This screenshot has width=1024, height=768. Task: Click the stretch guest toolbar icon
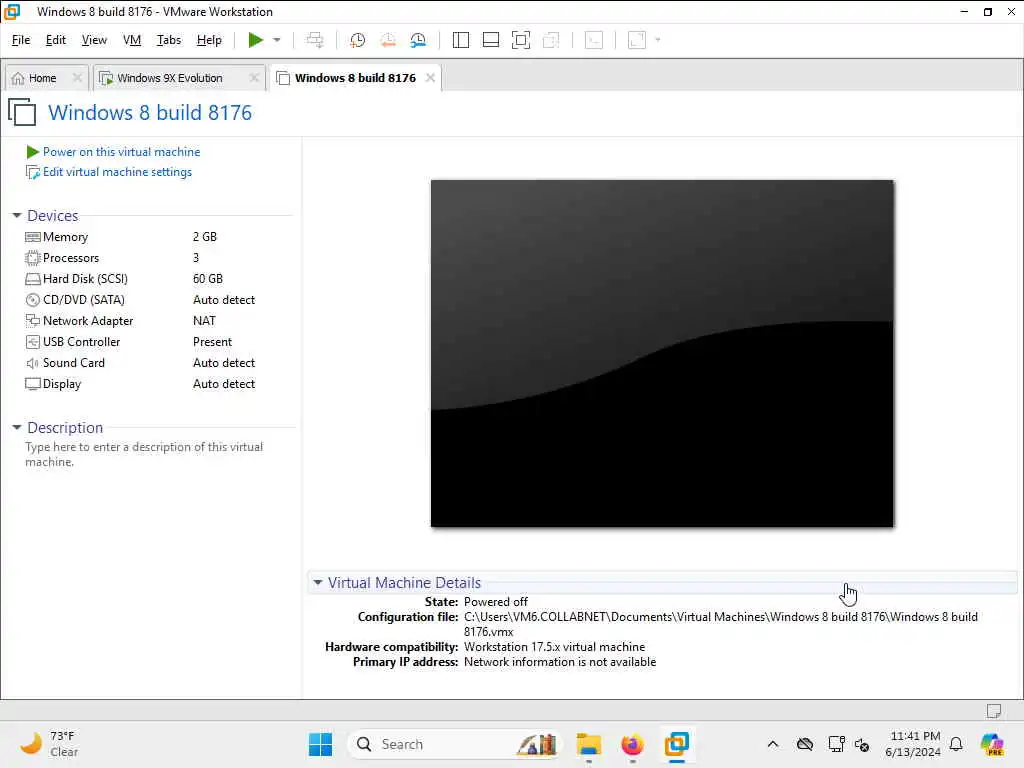pyautogui.click(x=637, y=40)
